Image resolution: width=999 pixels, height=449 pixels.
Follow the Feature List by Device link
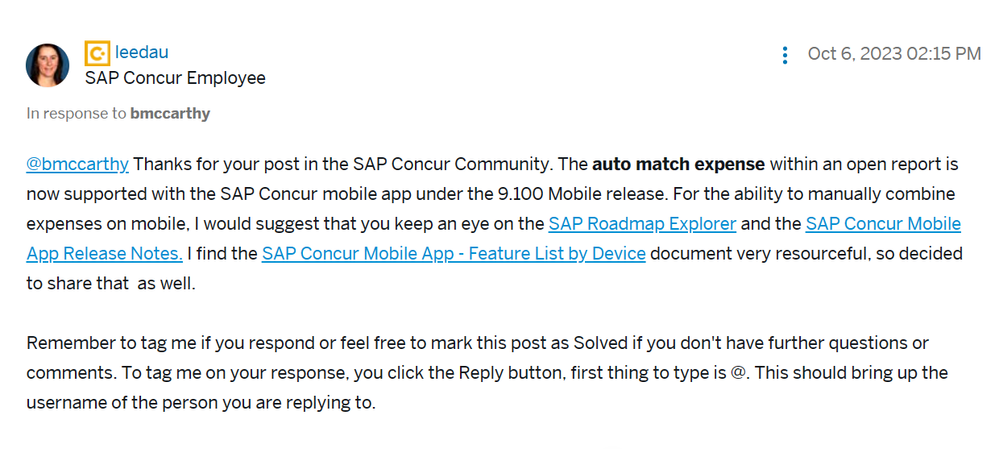click(454, 253)
